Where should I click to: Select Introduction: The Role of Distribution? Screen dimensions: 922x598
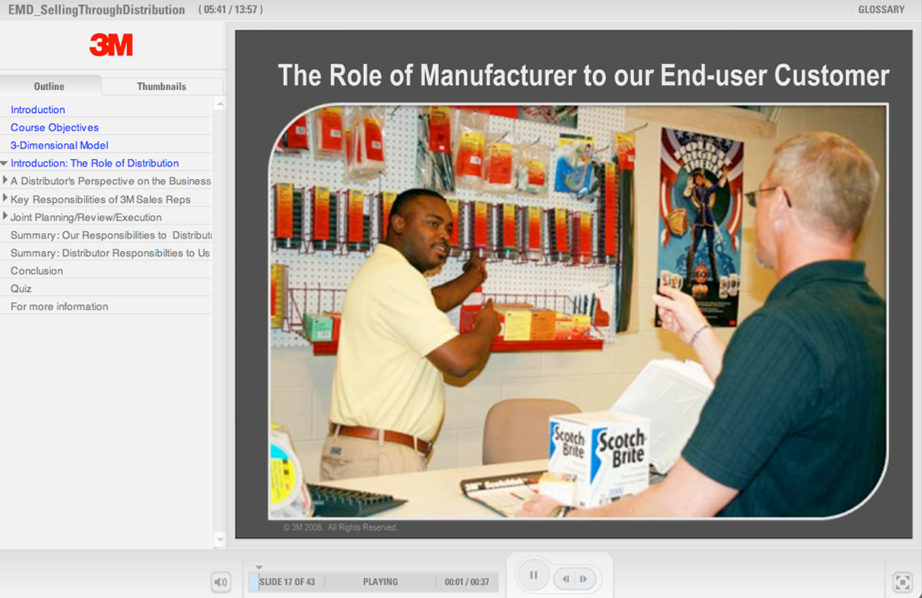[x=95, y=163]
